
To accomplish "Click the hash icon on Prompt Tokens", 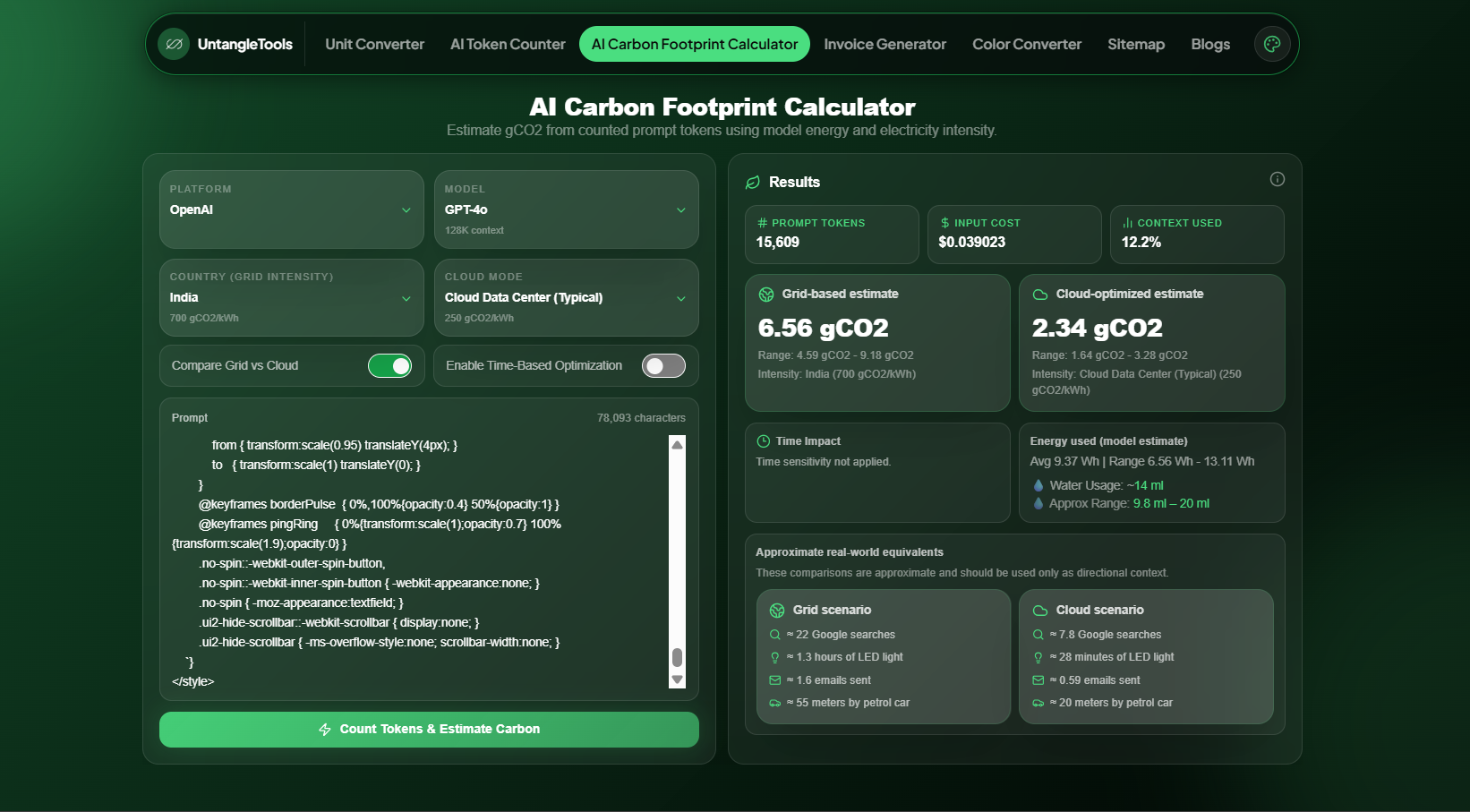I will (762, 223).
